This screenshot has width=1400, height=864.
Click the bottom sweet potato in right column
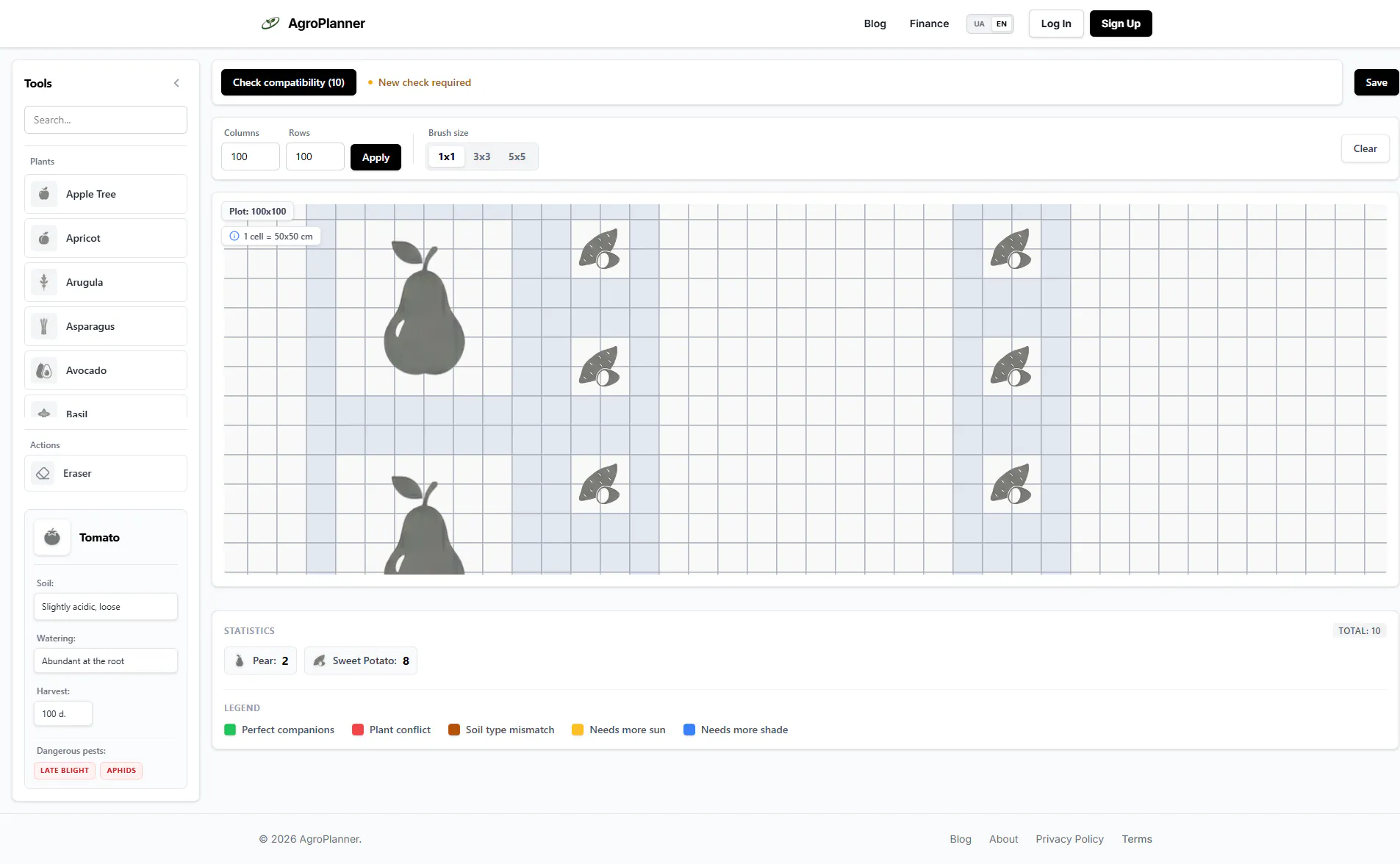[x=1011, y=484]
